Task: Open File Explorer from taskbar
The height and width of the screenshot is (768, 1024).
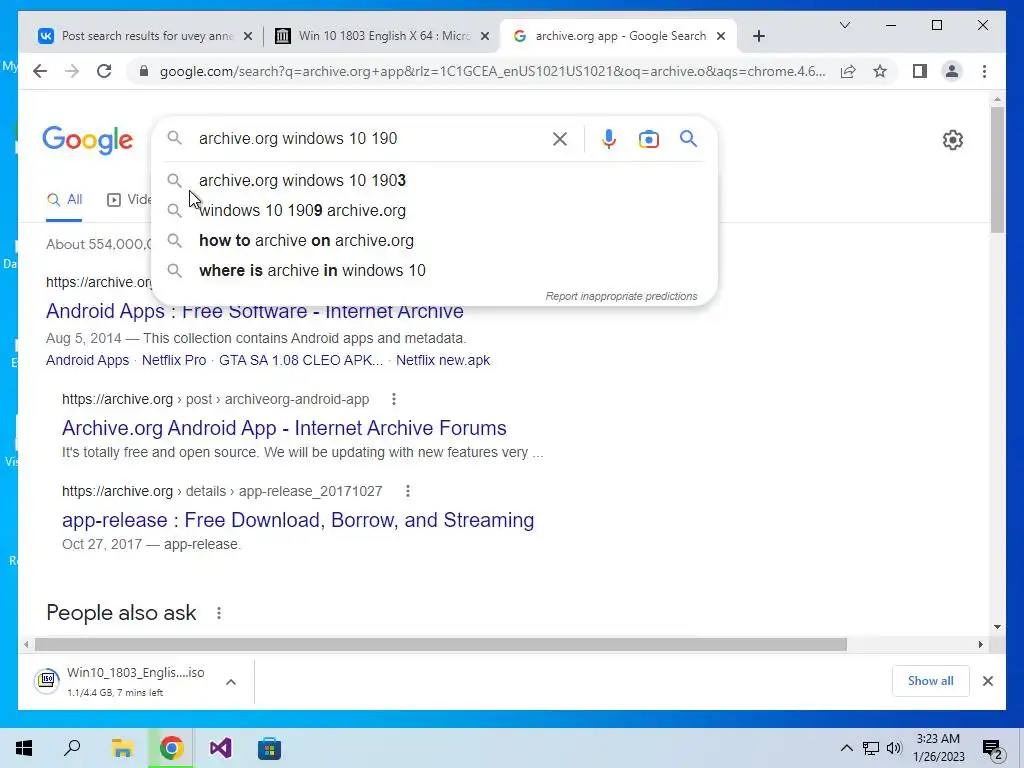Action: coord(121,748)
